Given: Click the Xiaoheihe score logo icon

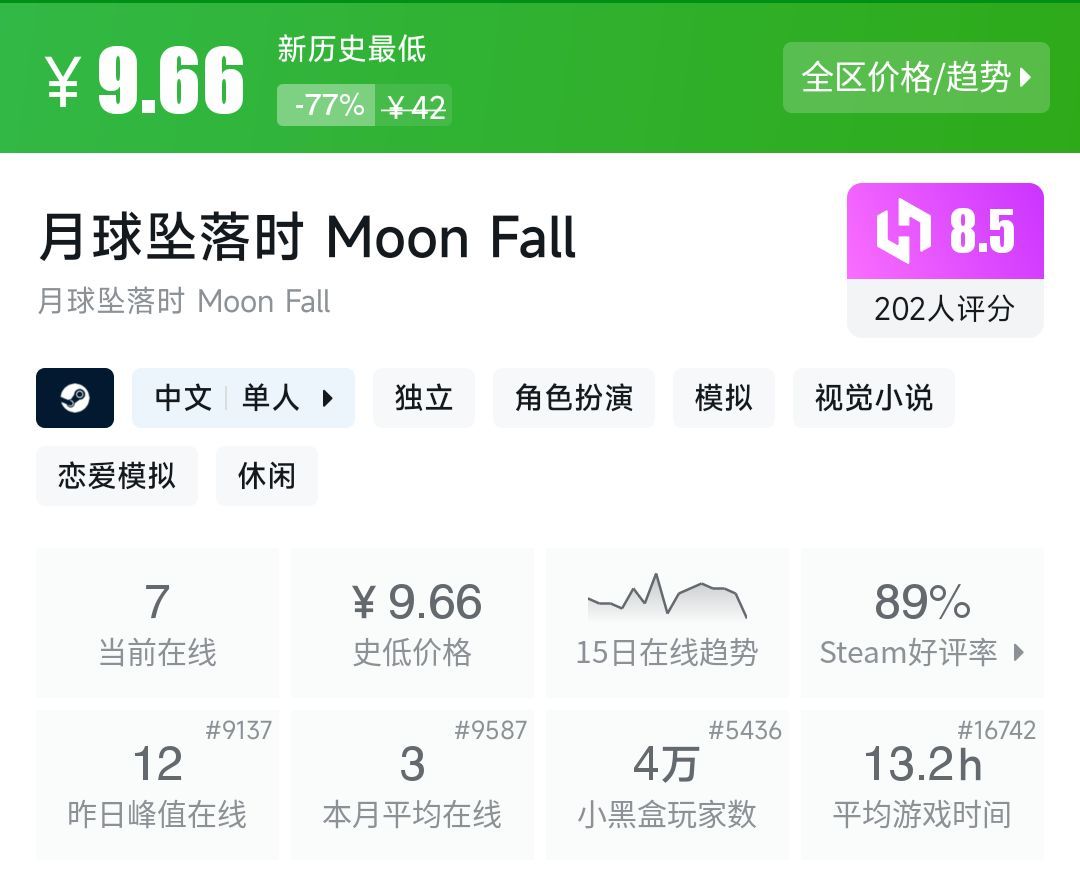Looking at the screenshot, I should point(903,232).
